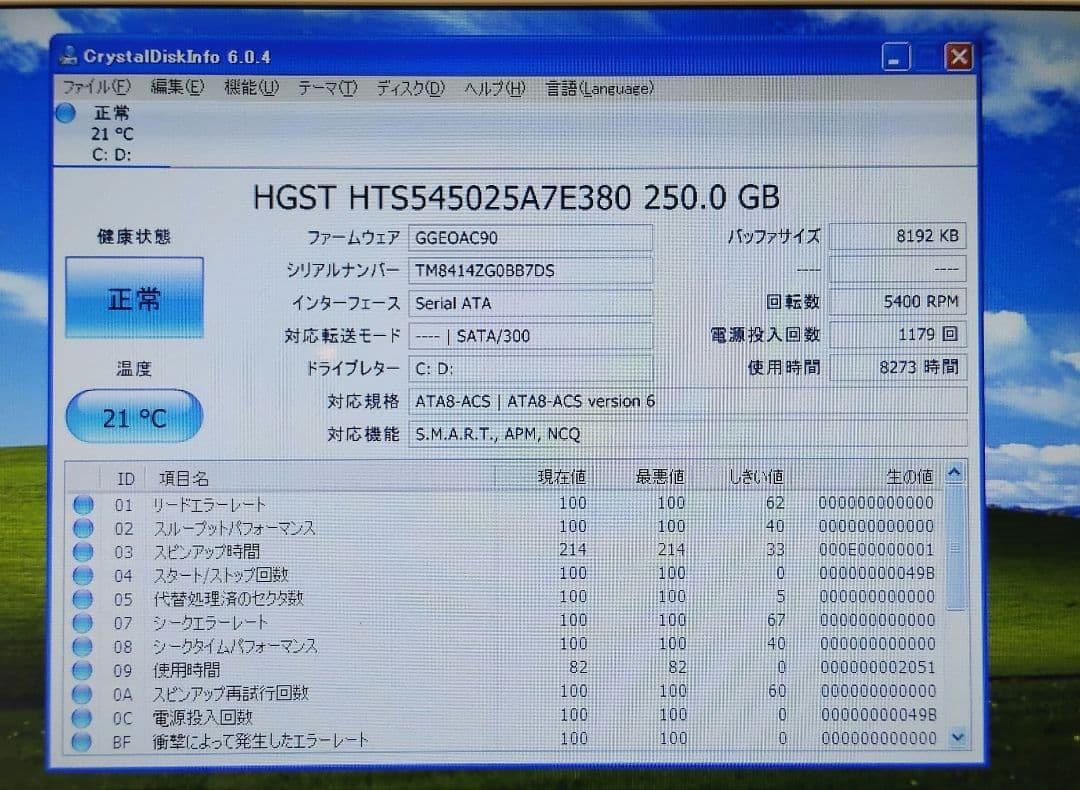This screenshot has width=1080, height=790.
Task: Click the rotation rate field 5400 RPM
Action: 897,302
